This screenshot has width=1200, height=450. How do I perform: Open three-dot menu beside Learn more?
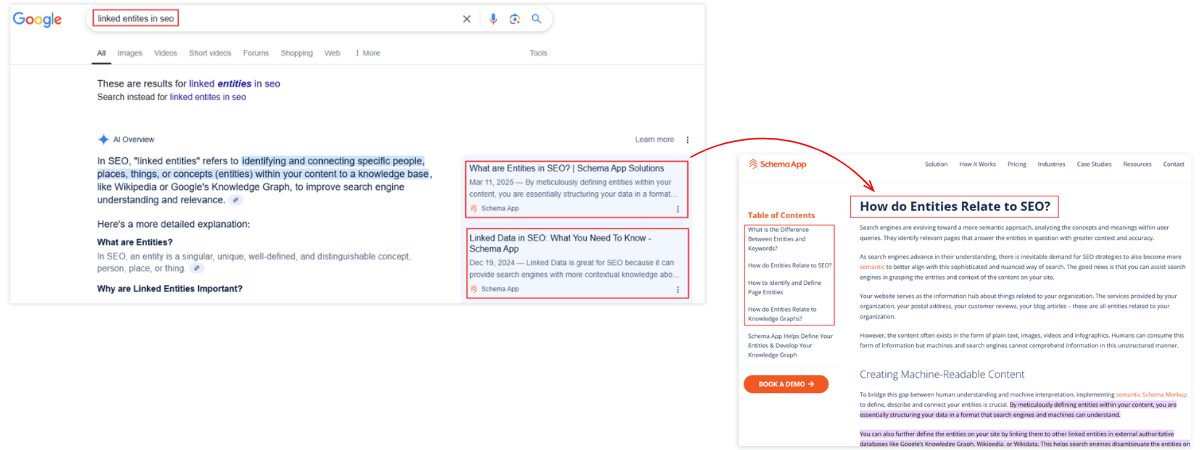coord(687,140)
